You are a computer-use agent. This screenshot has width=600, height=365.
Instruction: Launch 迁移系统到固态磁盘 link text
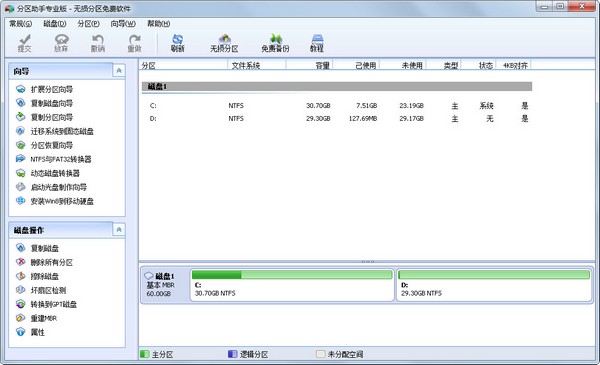(x=62, y=131)
